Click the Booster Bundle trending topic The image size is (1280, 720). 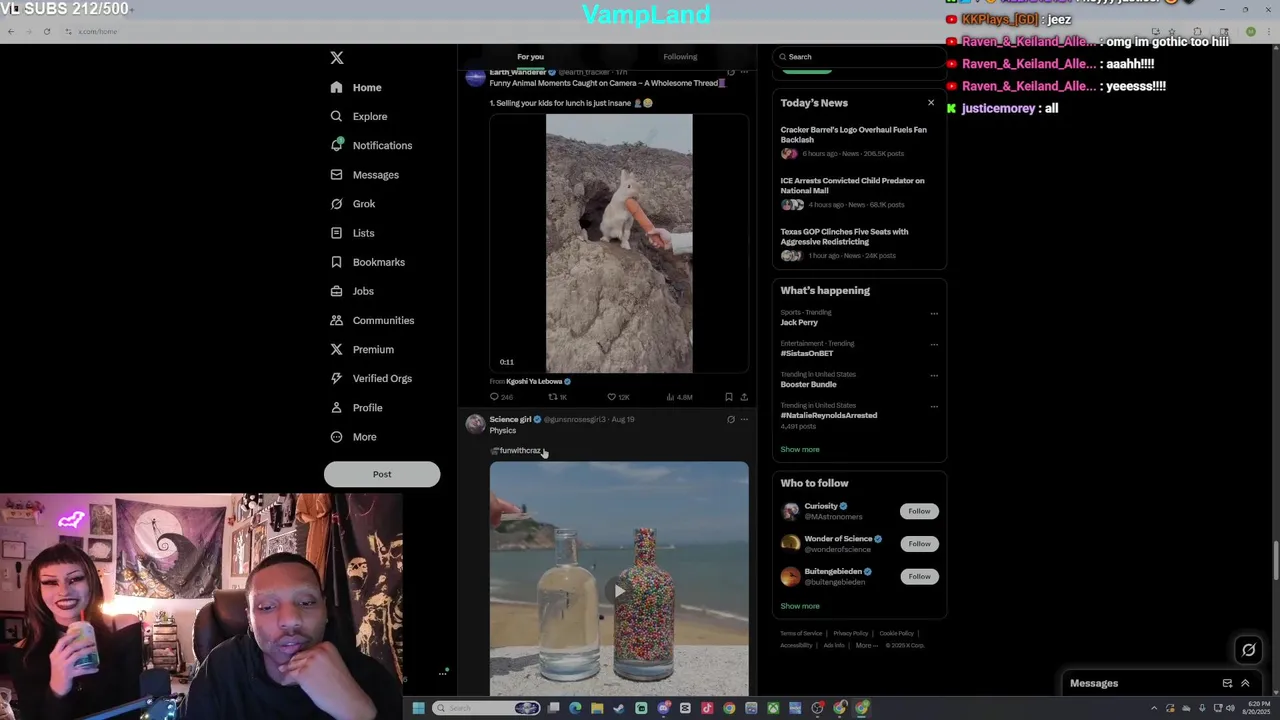809,384
